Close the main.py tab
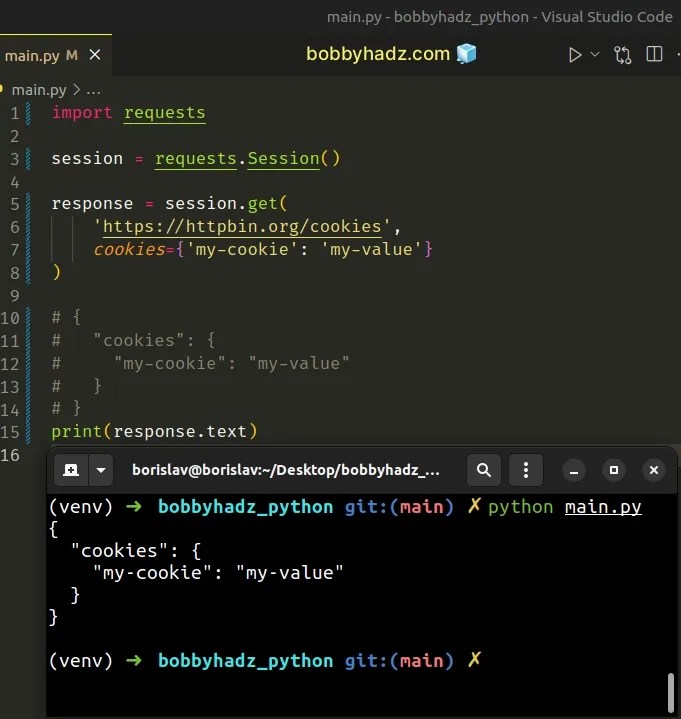The height and width of the screenshot is (719, 681). coord(95,55)
